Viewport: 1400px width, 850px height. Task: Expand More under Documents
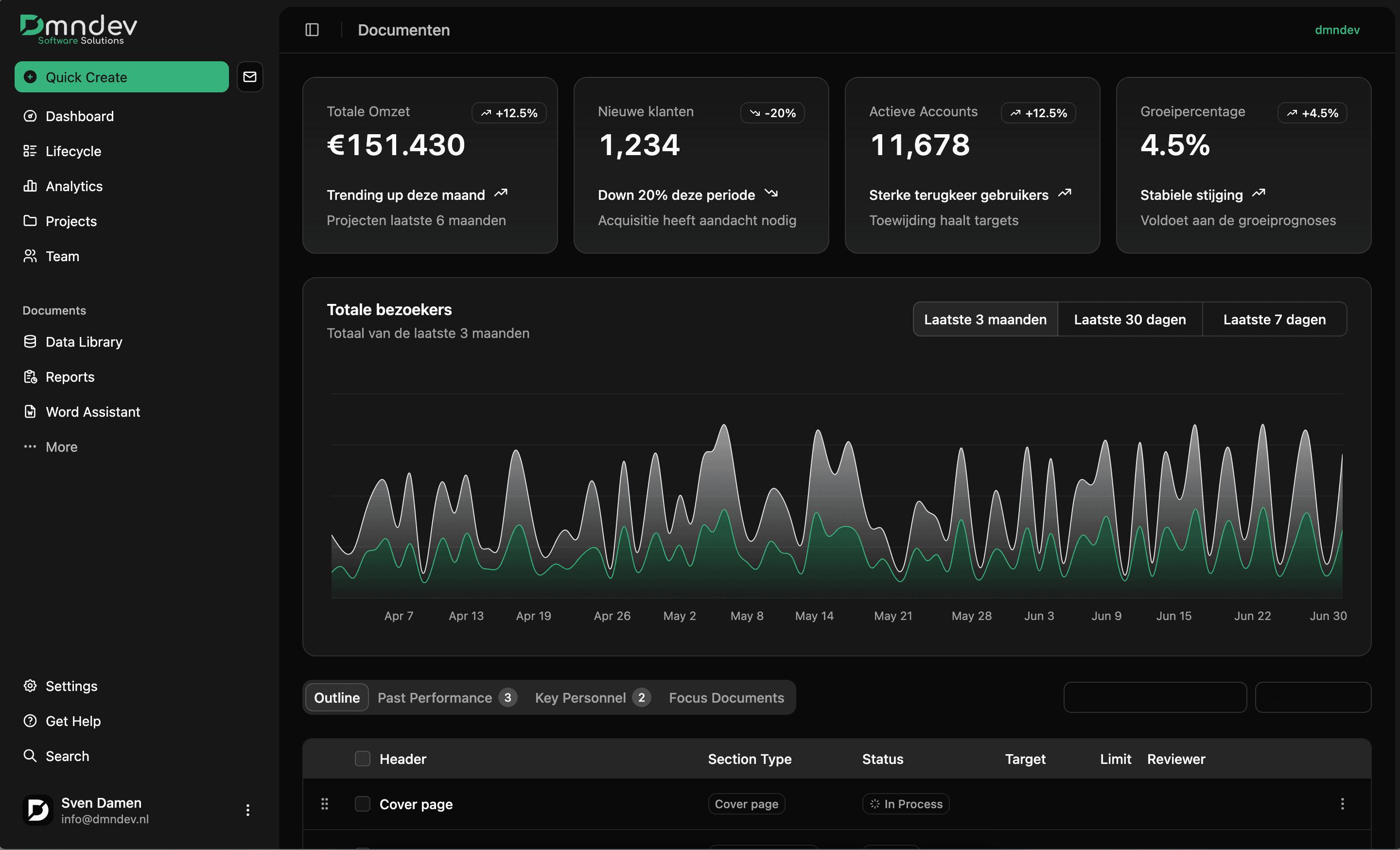pos(61,447)
